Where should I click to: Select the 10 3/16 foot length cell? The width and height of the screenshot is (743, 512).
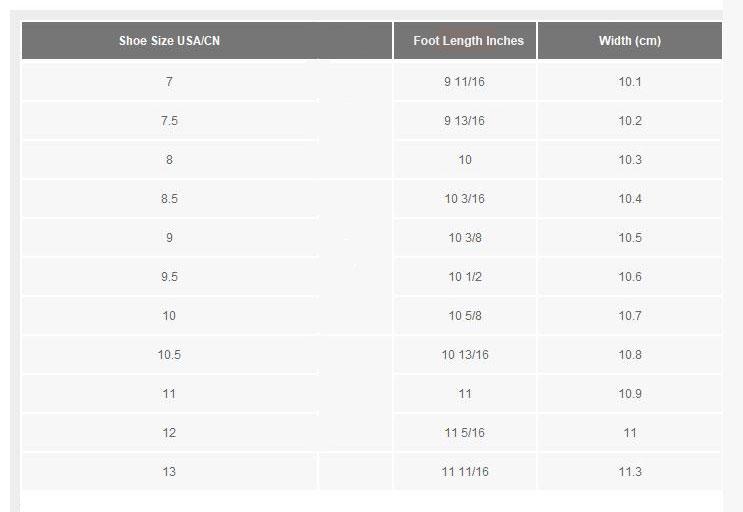pos(464,199)
